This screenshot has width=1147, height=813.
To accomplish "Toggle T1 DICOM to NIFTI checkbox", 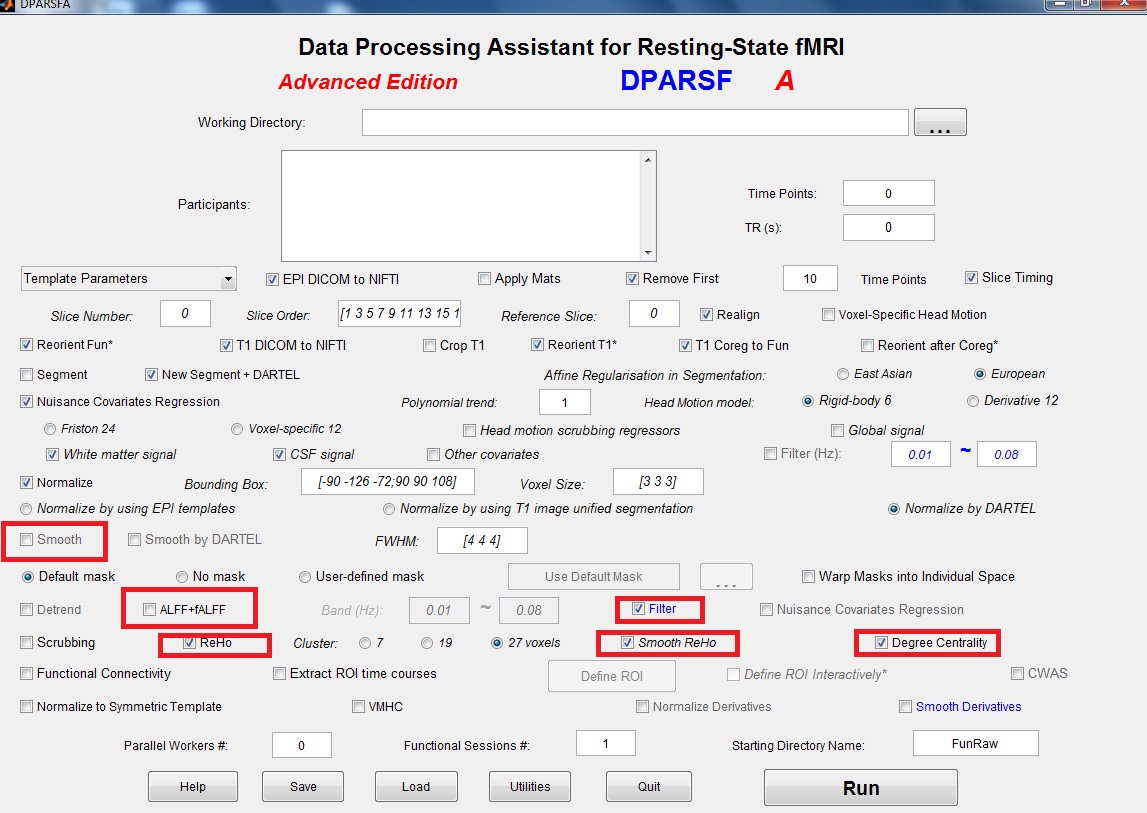I will [226, 345].
